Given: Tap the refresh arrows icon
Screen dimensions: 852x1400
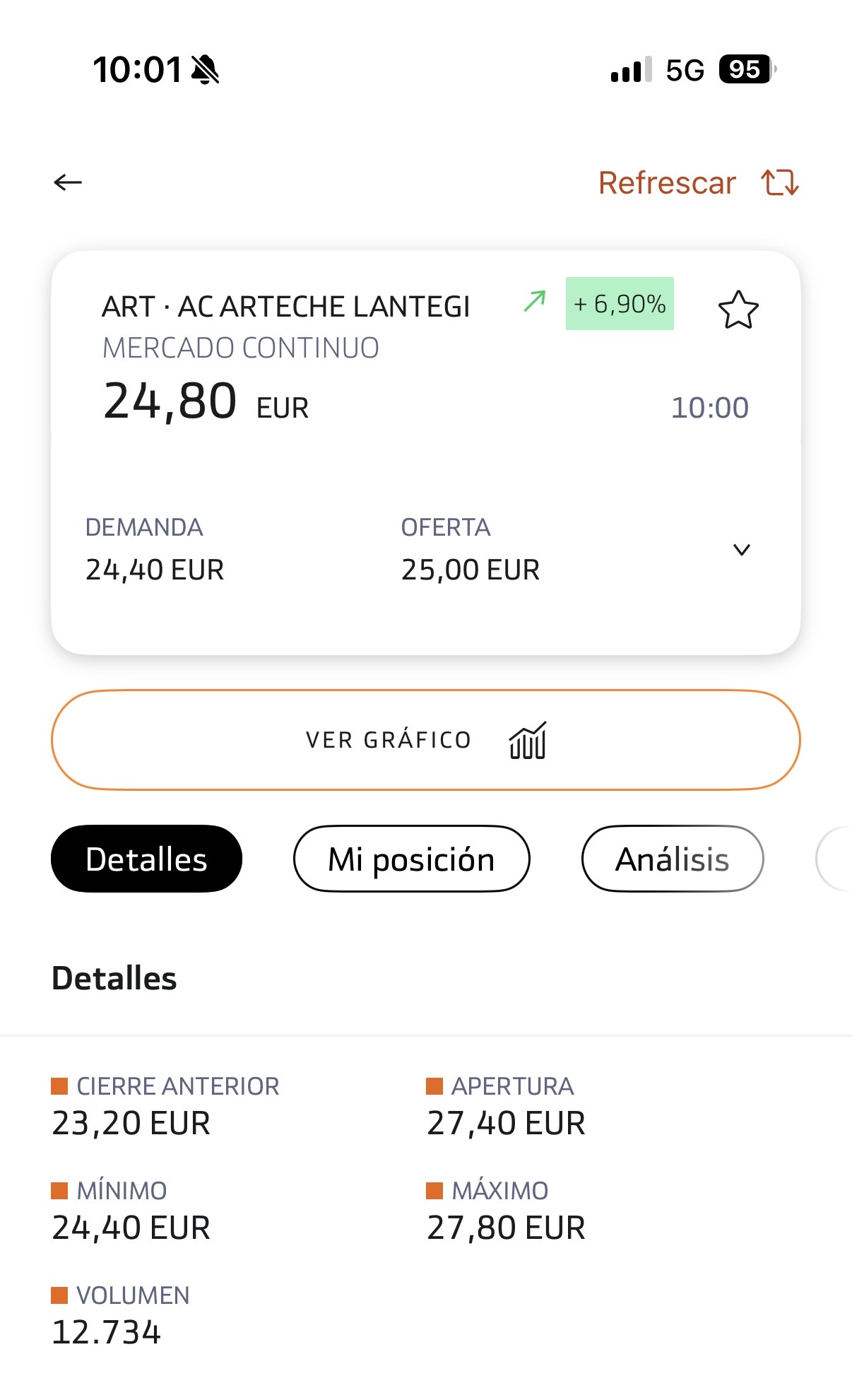Looking at the screenshot, I should 780,182.
